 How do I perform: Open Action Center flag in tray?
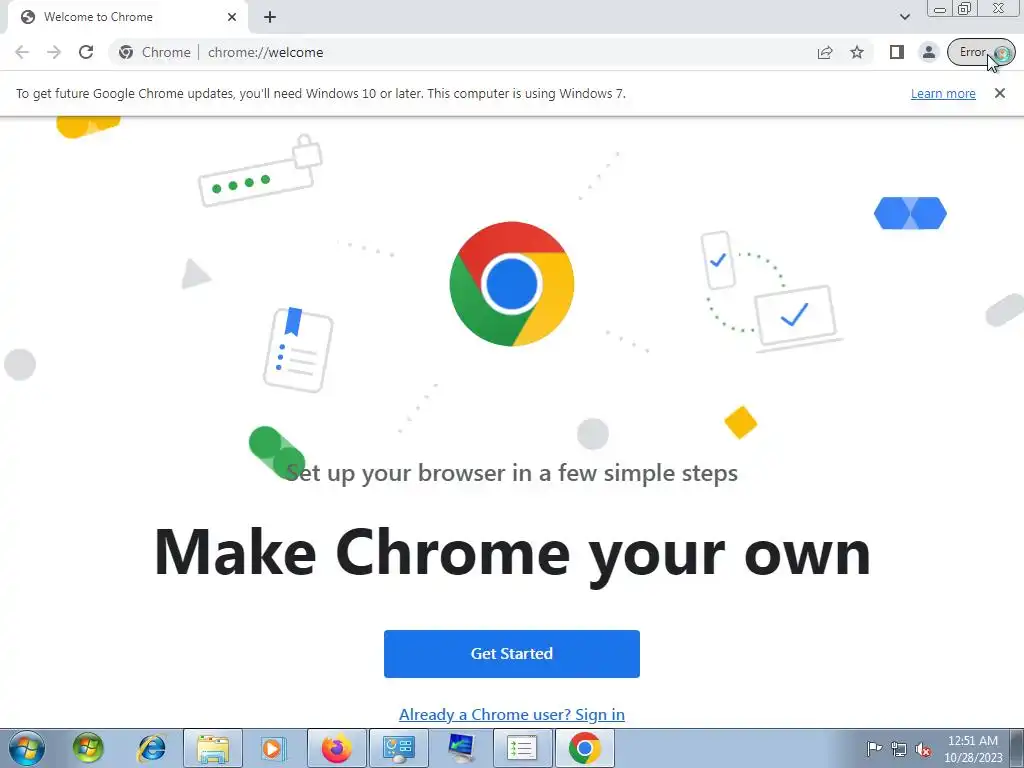(873, 749)
